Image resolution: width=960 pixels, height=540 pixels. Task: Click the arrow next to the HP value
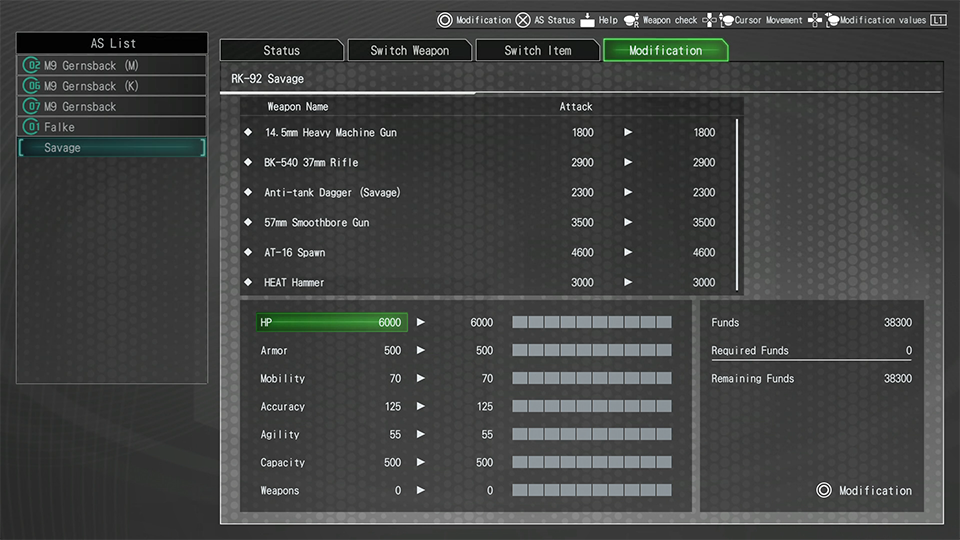[421, 322]
